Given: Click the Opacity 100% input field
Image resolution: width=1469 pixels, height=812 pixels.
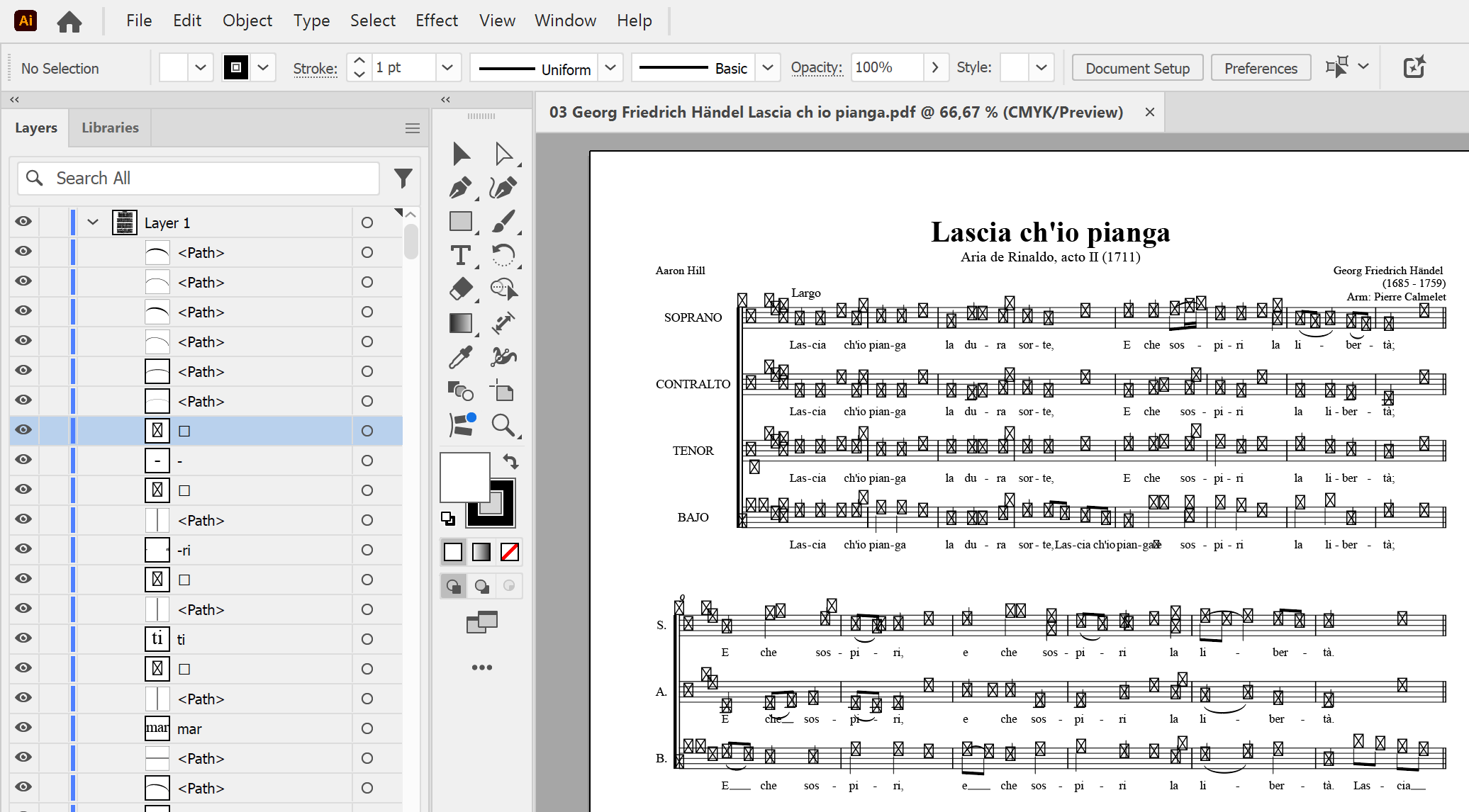Looking at the screenshot, I should click(x=886, y=67).
